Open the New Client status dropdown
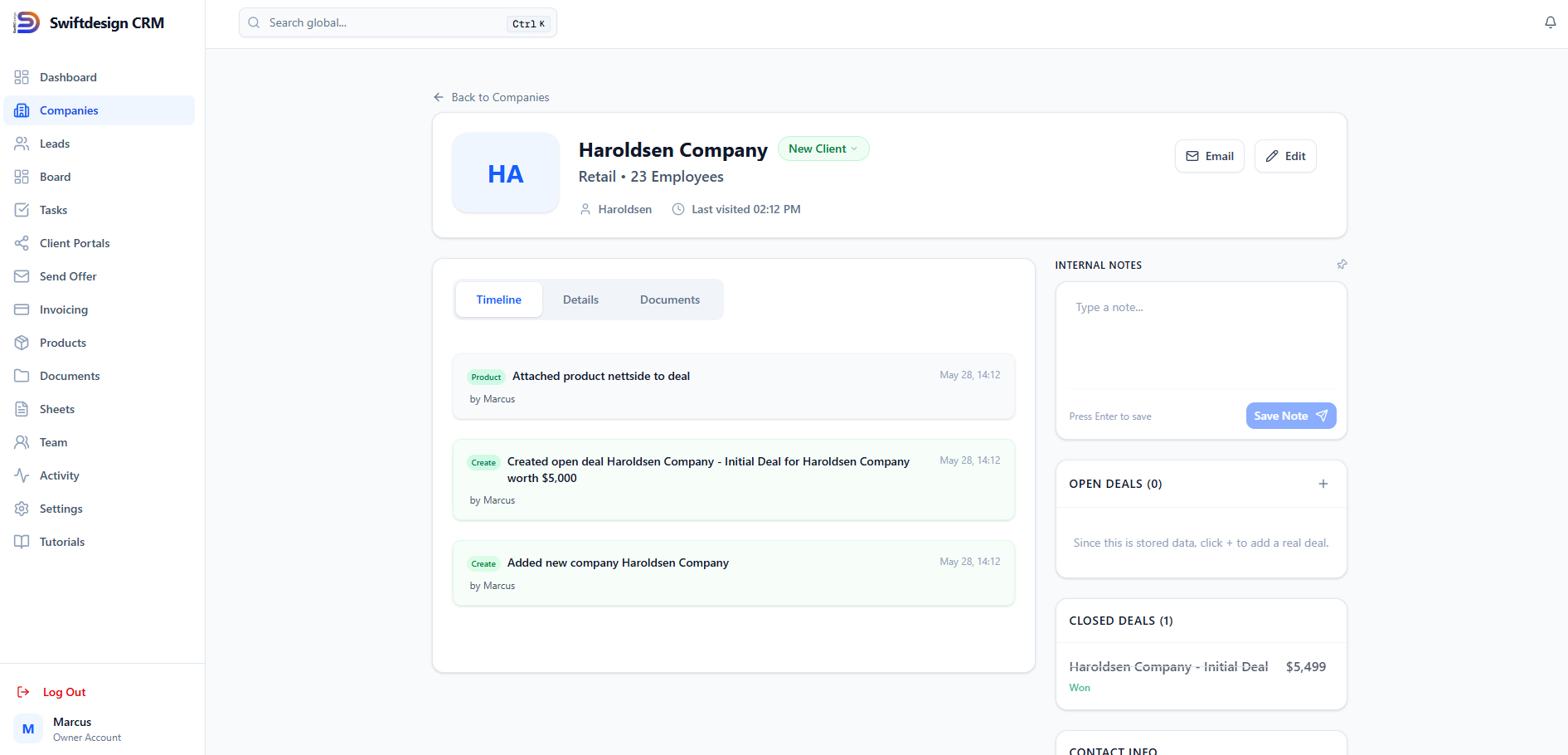 (x=823, y=149)
